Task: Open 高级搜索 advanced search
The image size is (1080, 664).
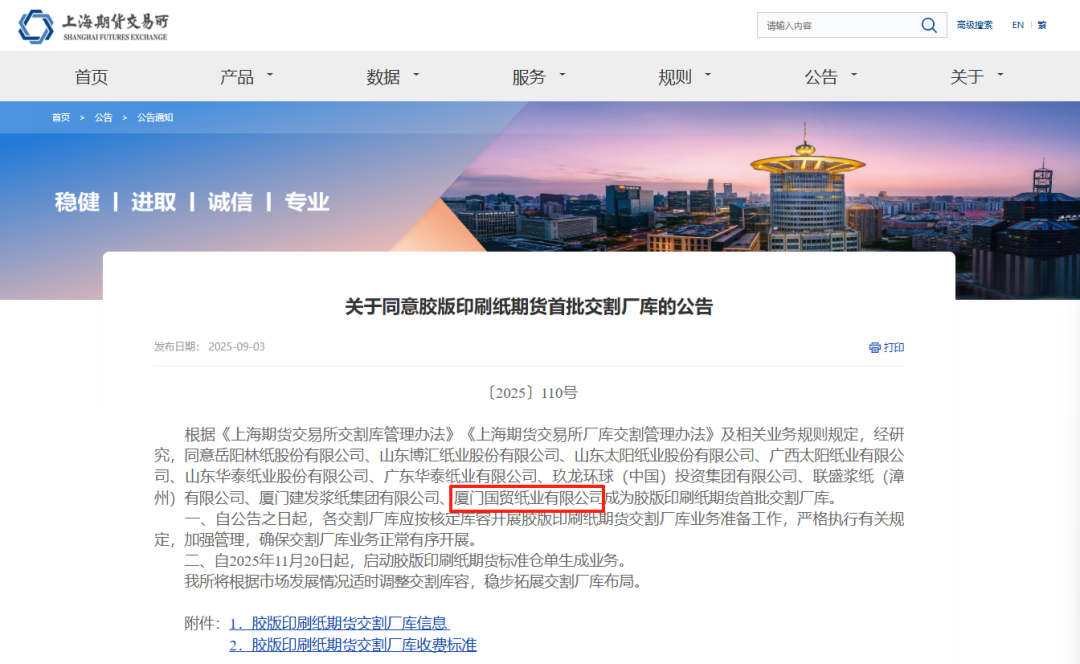Action: tap(975, 25)
